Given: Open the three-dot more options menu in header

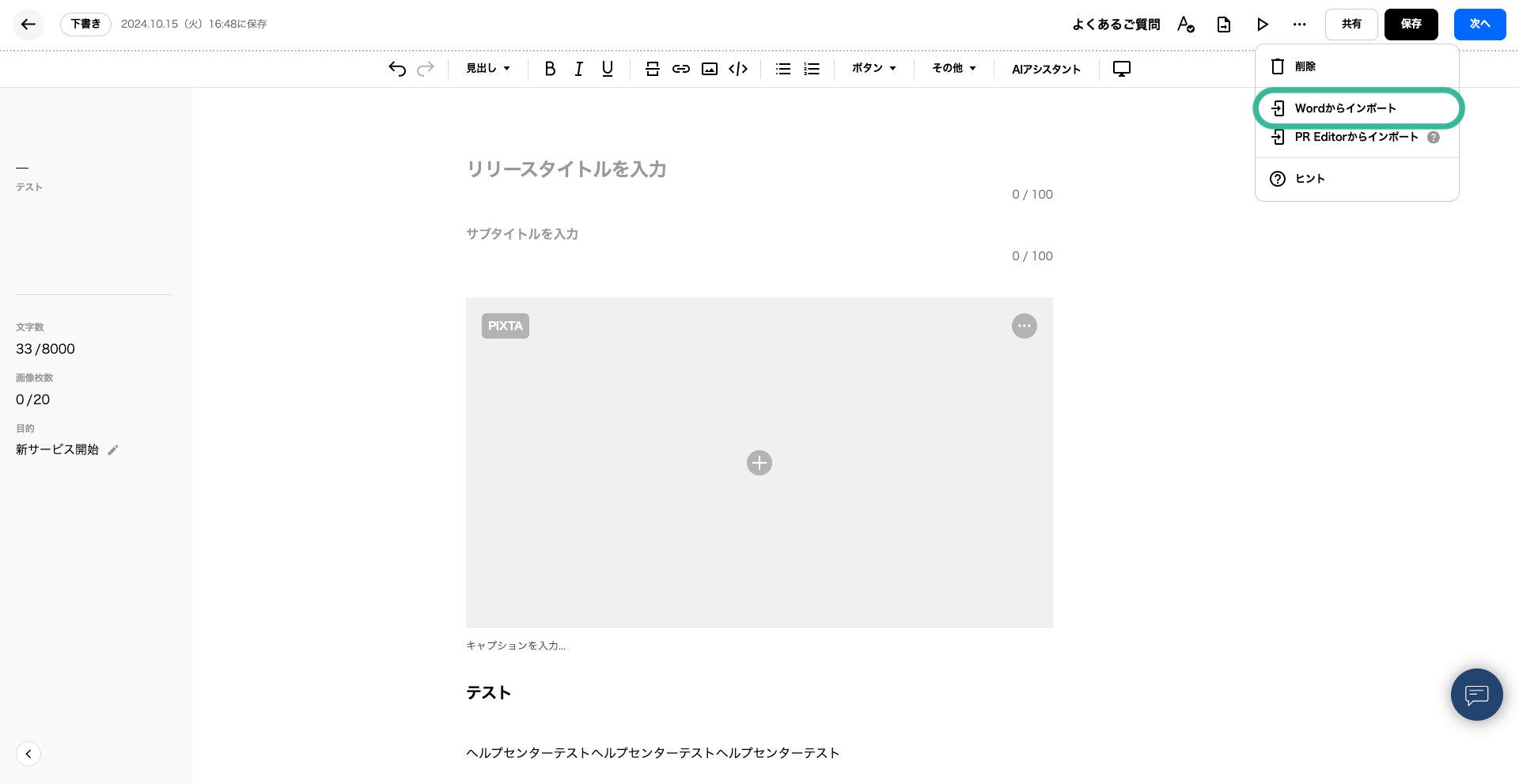Looking at the screenshot, I should pyautogui.click(x=1300, y=25).
